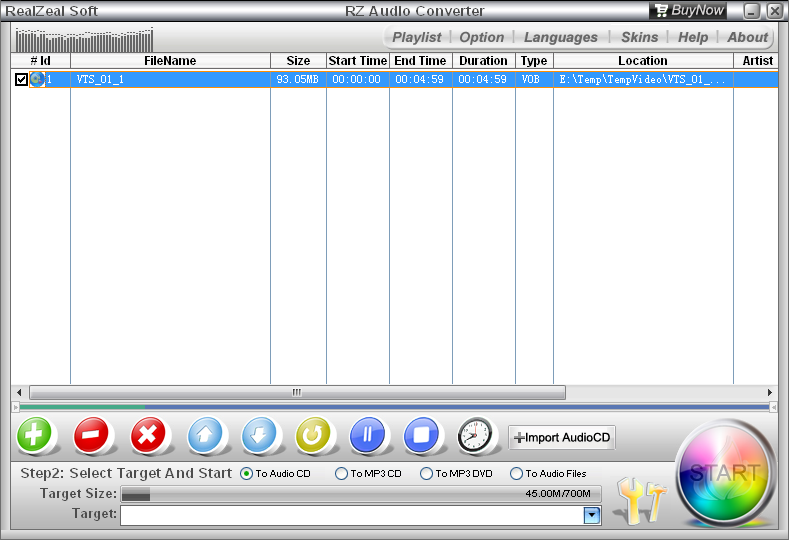Open the Playlist menu
This screenshot has height=540, width=789.
click(416, 37)
